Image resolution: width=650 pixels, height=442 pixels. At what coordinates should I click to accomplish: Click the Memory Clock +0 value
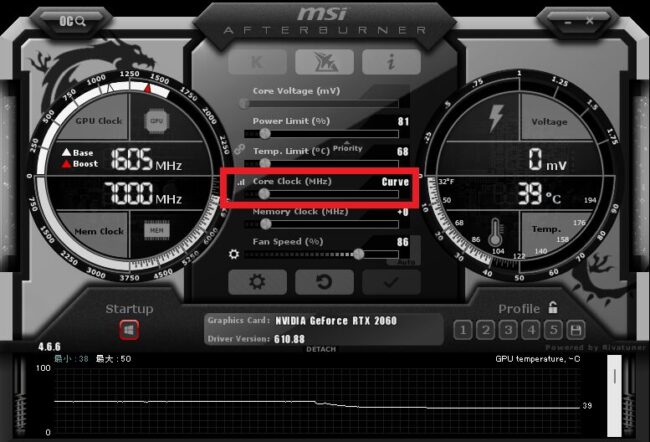(403, 212)
